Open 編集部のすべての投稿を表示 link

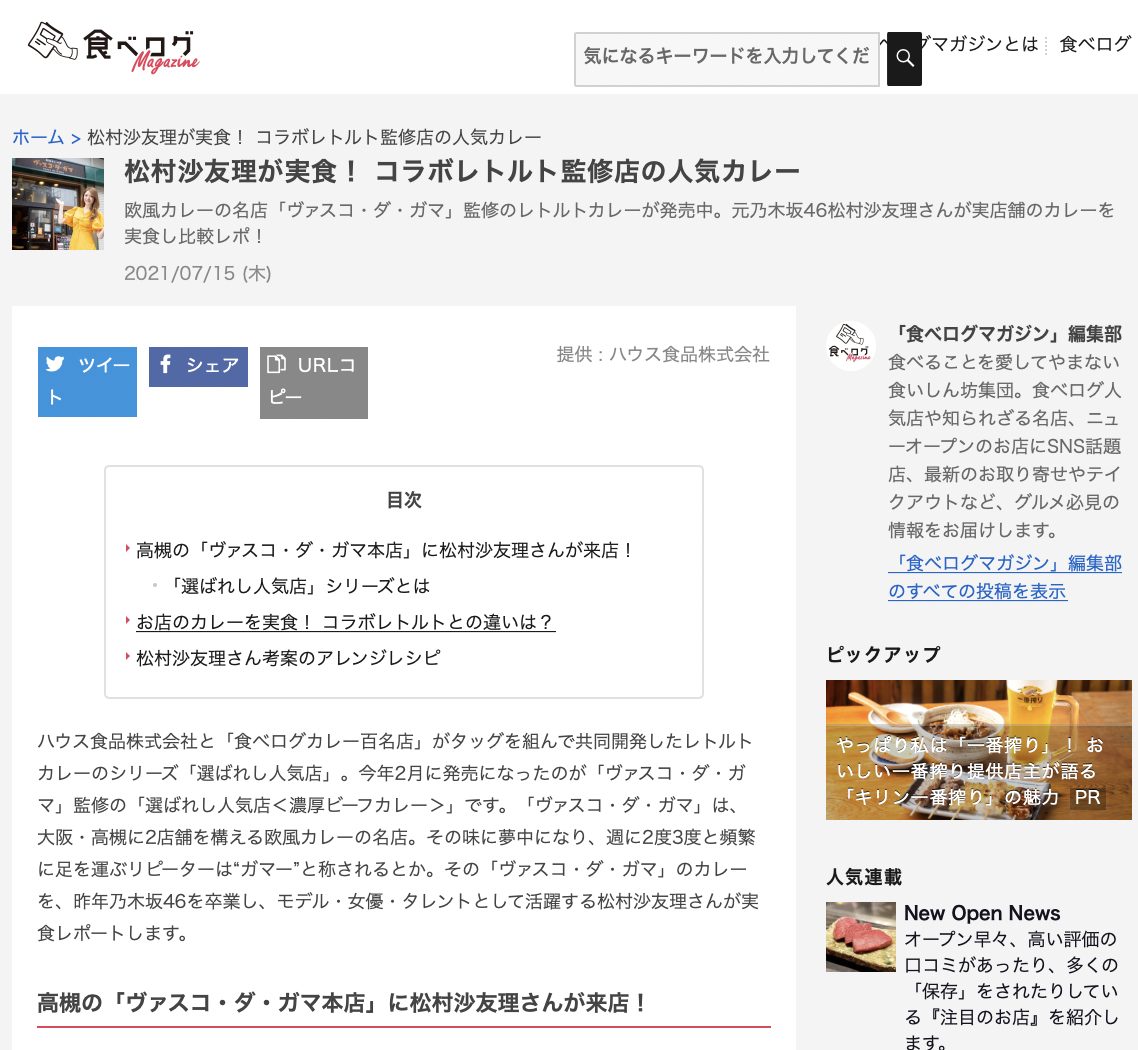click(1004, 577)
